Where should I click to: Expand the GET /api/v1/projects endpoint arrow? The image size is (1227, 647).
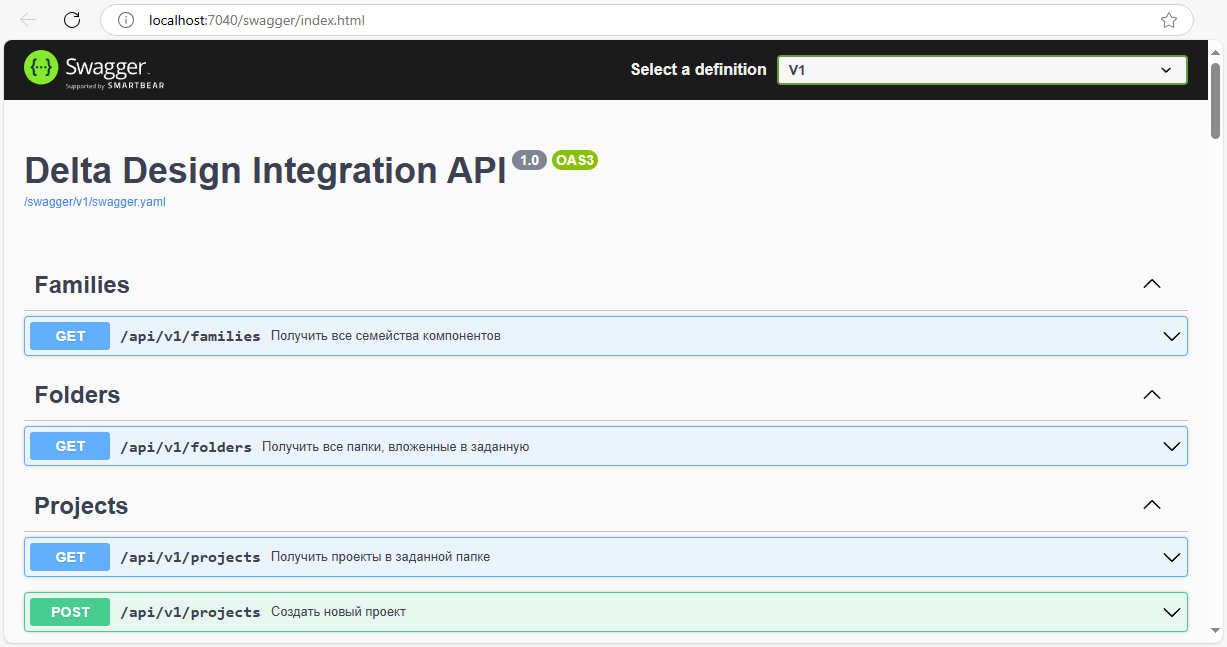click(1172, 557)
